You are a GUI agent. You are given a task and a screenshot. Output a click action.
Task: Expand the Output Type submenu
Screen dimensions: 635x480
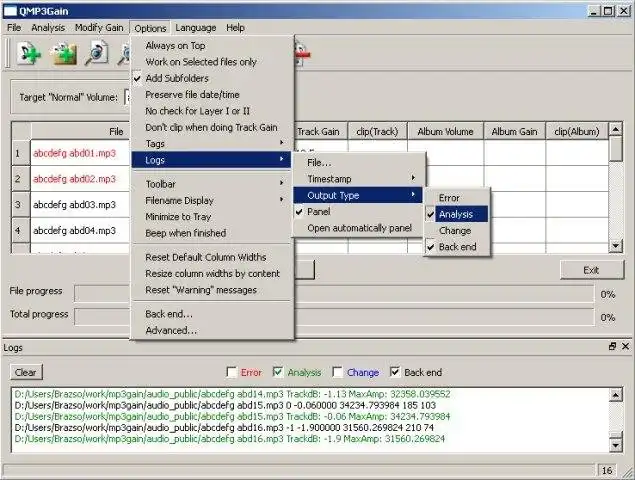[x=359, y=195]
